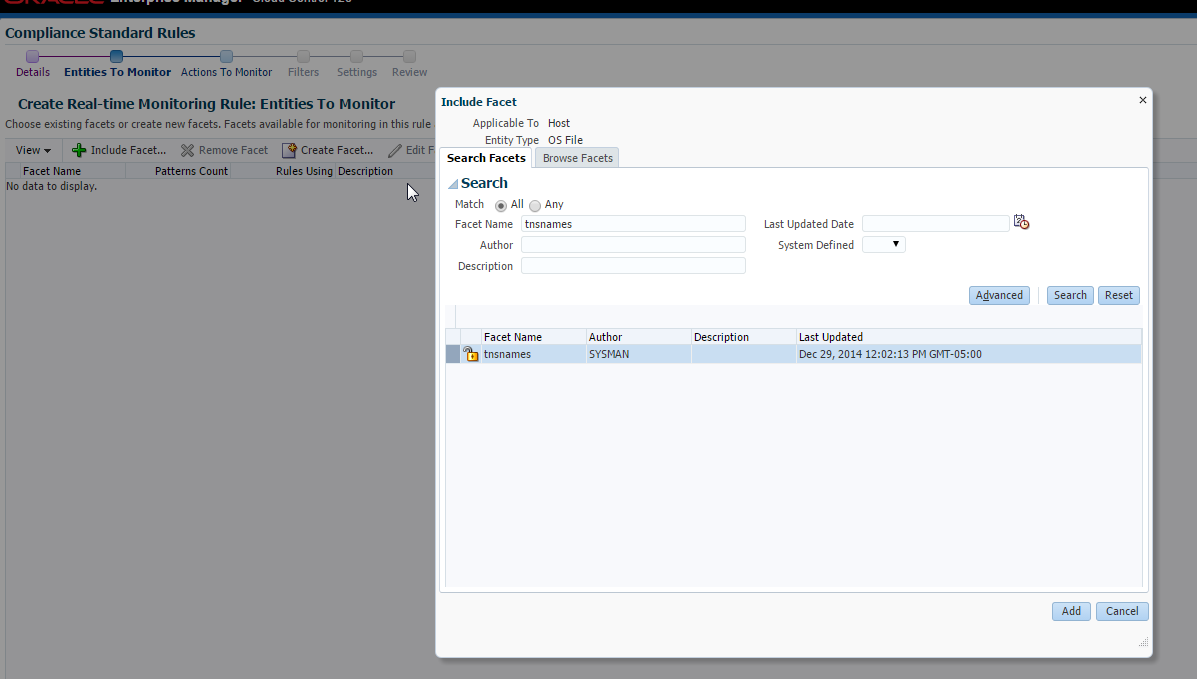
Task: Click the Search button
Action: tap(1070, 296)
